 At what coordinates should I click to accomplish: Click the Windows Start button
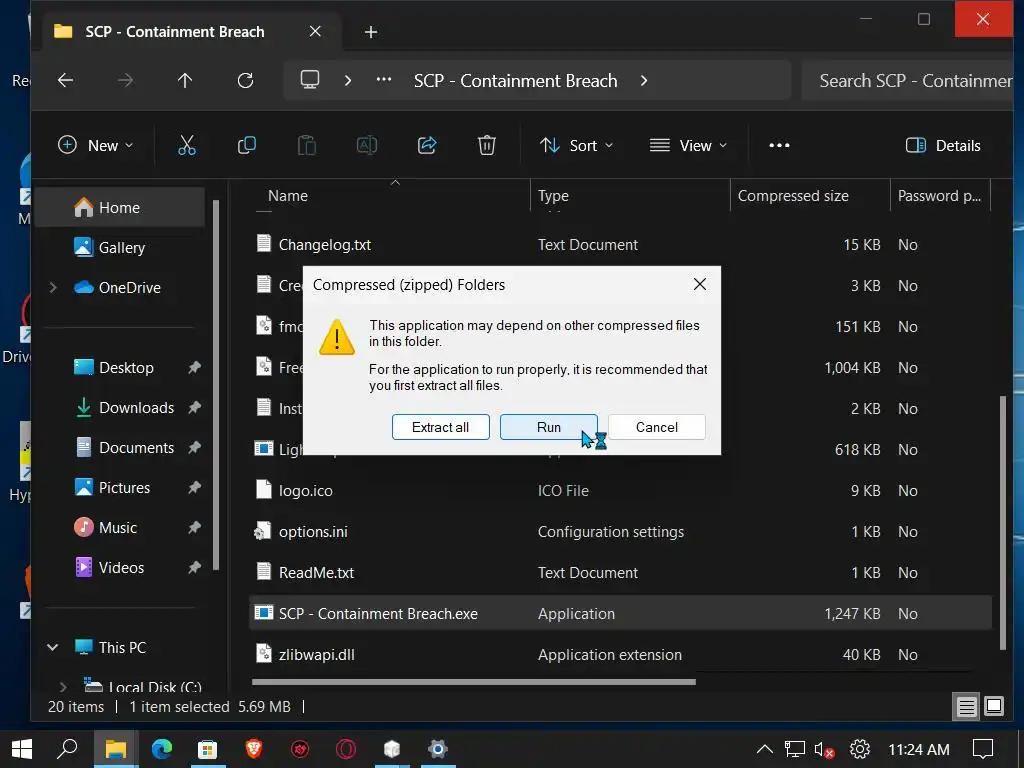point(22,749)
